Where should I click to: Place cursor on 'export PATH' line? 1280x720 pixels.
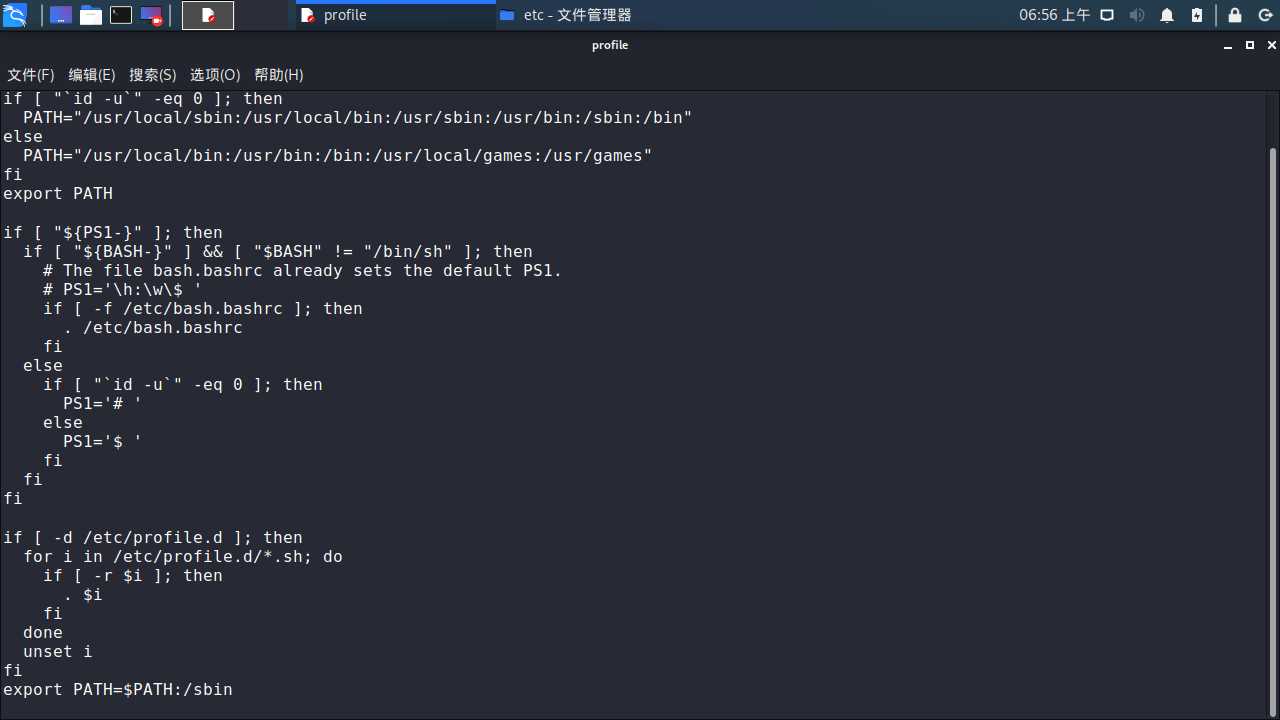[58, 193]
